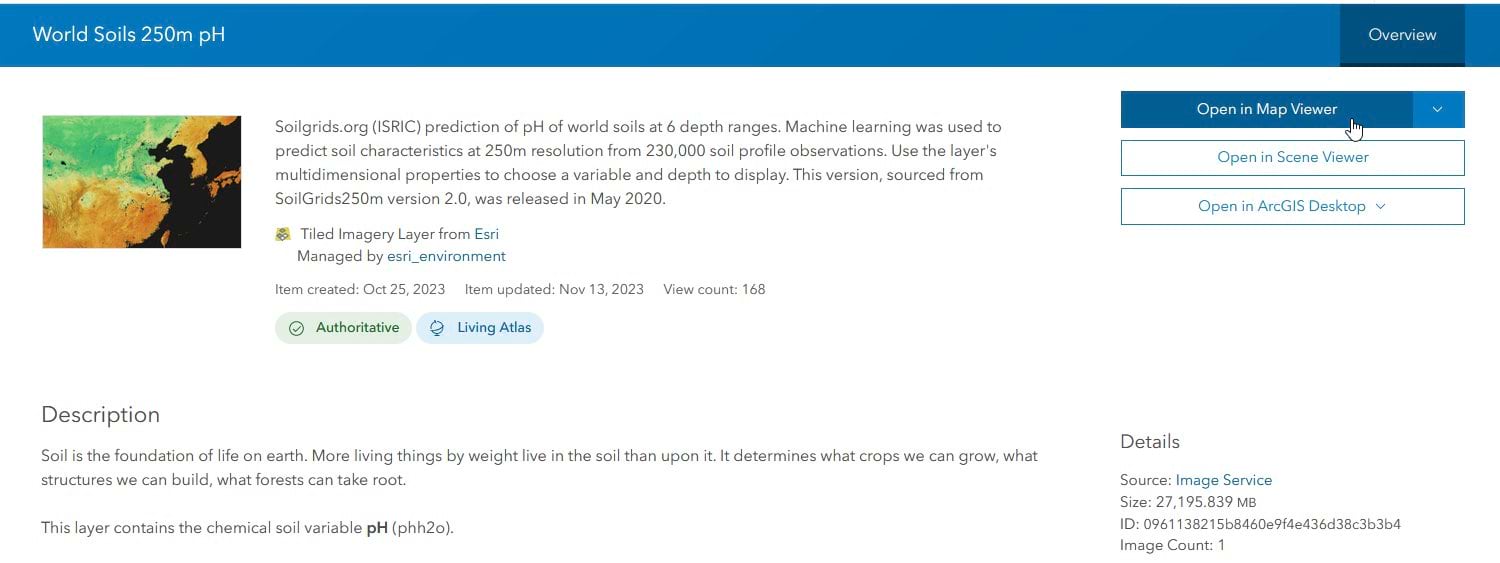1500x563 pixels.
Task: Click the Authoritative checkmark badge icon
Action: pyautogui.click(x=296, y=328)
